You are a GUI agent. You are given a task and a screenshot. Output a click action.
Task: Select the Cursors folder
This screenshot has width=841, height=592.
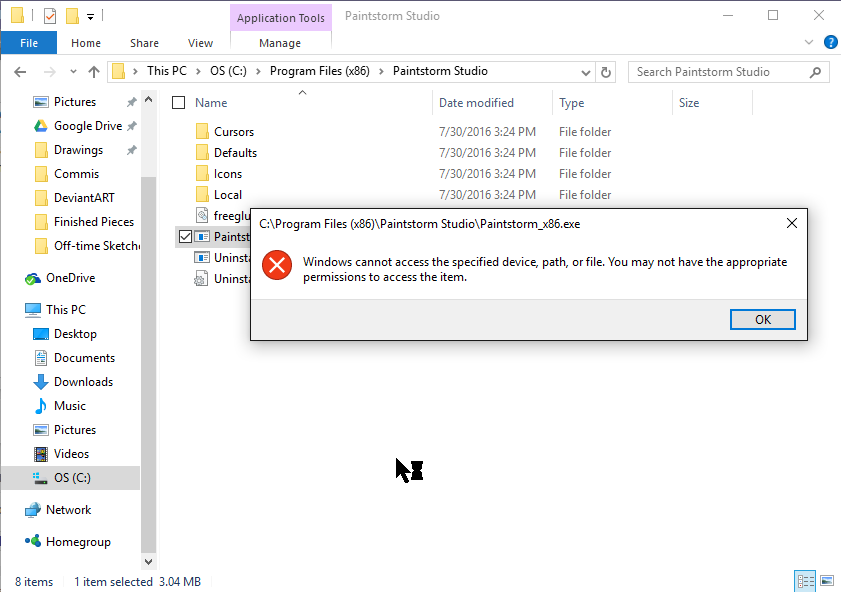(x=234, y=131)
